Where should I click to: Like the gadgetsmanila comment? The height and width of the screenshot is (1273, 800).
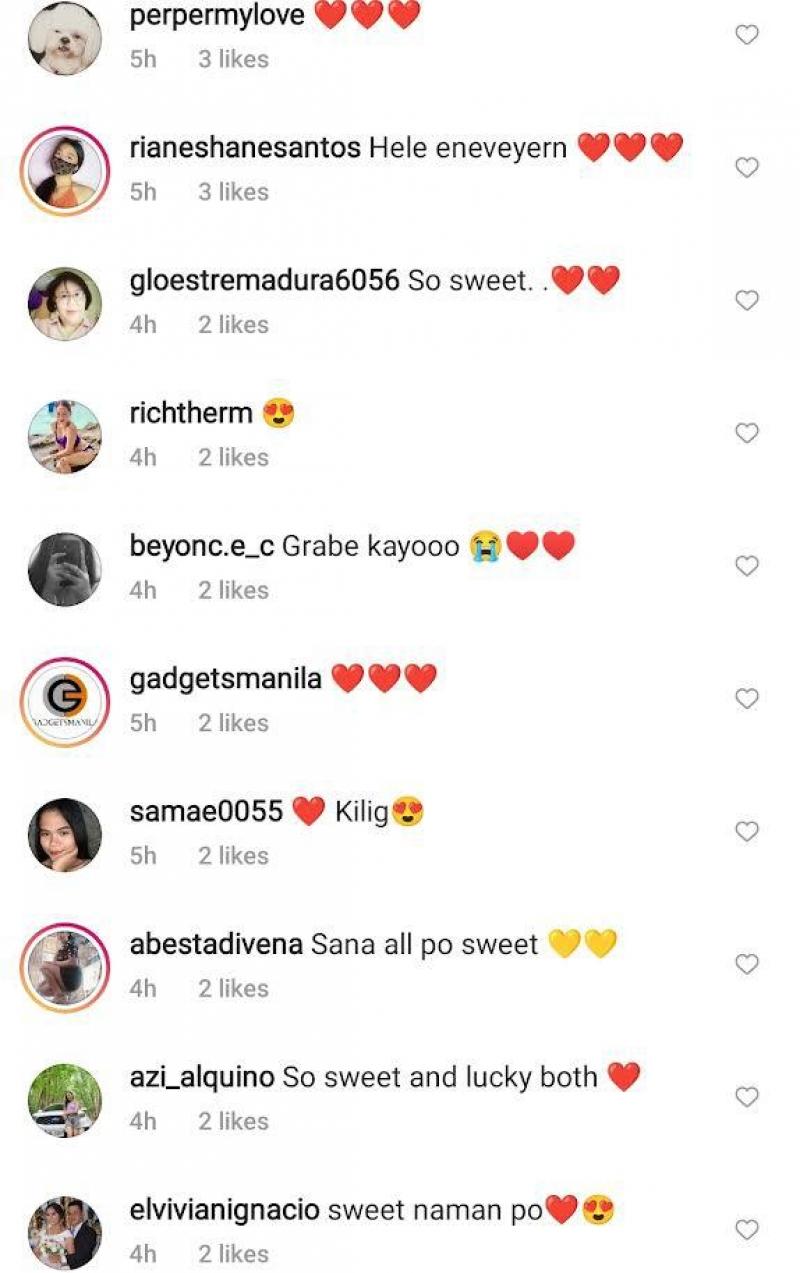[x=747, y=699]
